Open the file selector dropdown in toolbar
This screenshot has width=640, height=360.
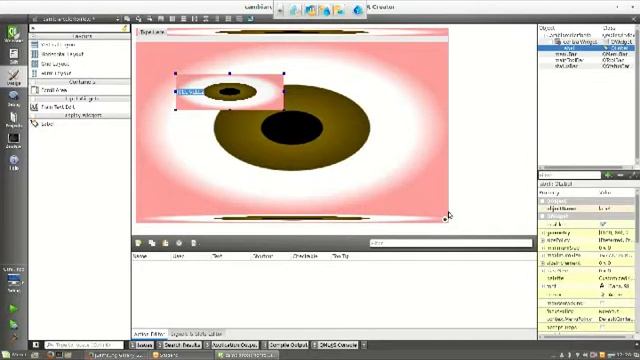117,19
